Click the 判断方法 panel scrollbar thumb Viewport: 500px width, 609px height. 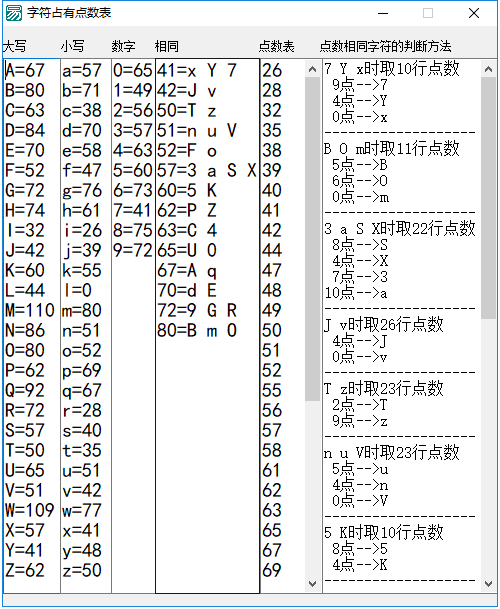(488, 198)
